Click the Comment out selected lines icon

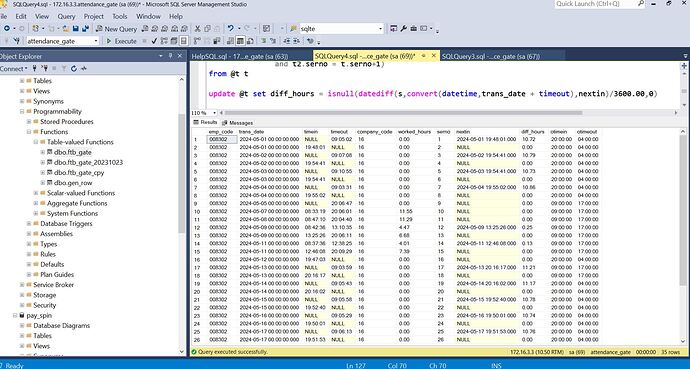pyautogui.click(x=263, y=41)
